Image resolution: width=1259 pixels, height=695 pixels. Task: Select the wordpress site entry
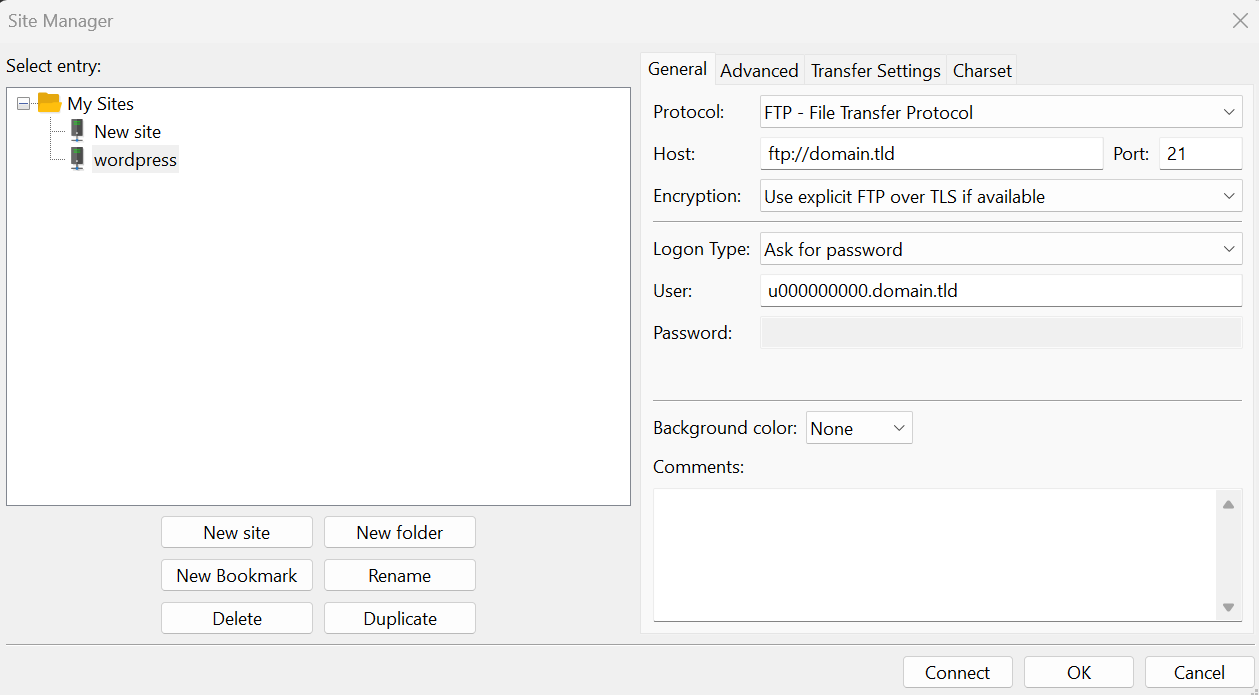click(135, 158)
